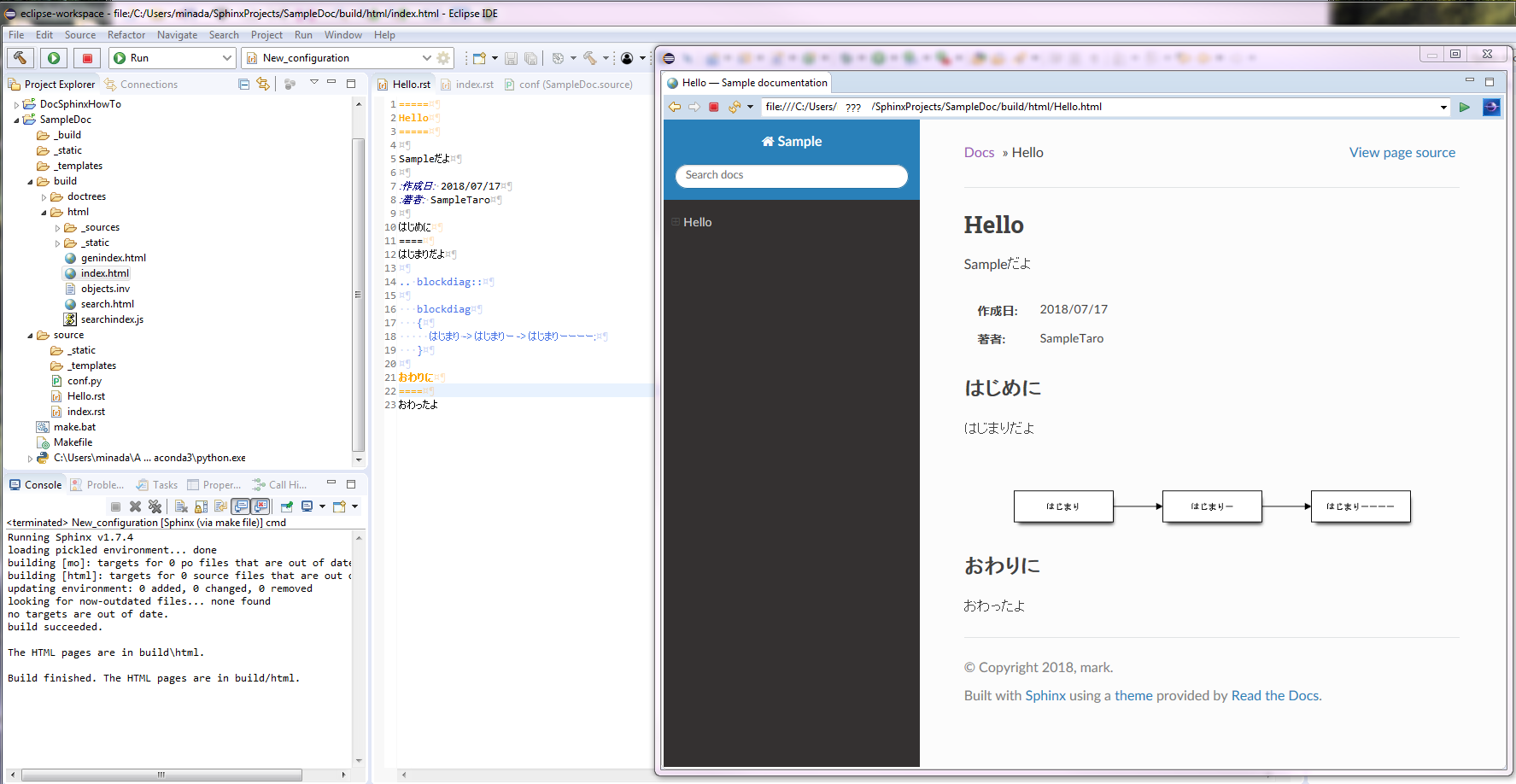Screen dimensions: 1516x784
Task: Click the New wizard toolbar icon
Action: coord(479,58)
